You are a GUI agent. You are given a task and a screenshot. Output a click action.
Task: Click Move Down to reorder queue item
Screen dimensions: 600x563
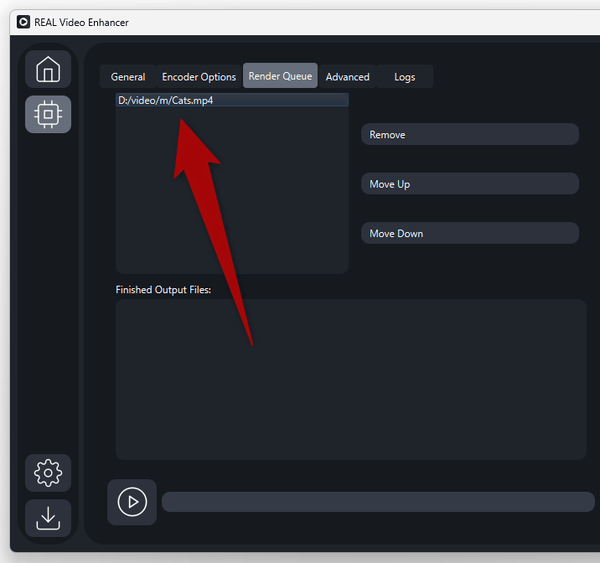469,233
